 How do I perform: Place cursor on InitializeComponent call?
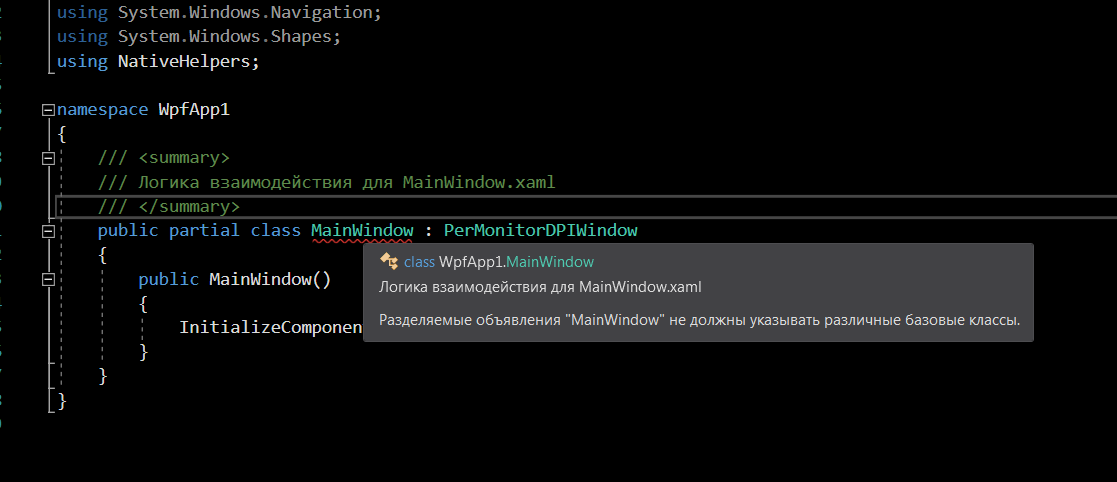pyautogui.click(x=271, y=327)
